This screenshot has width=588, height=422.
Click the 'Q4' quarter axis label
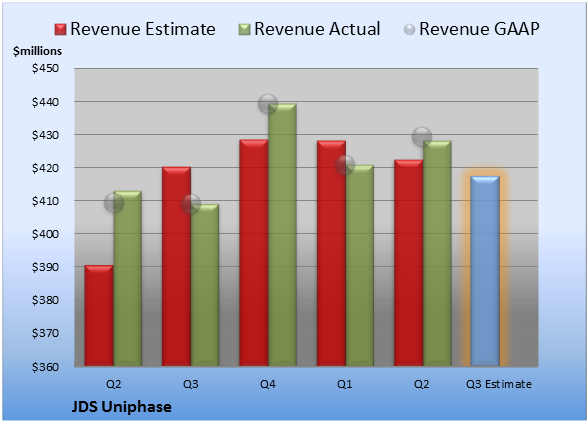(268, 384)
